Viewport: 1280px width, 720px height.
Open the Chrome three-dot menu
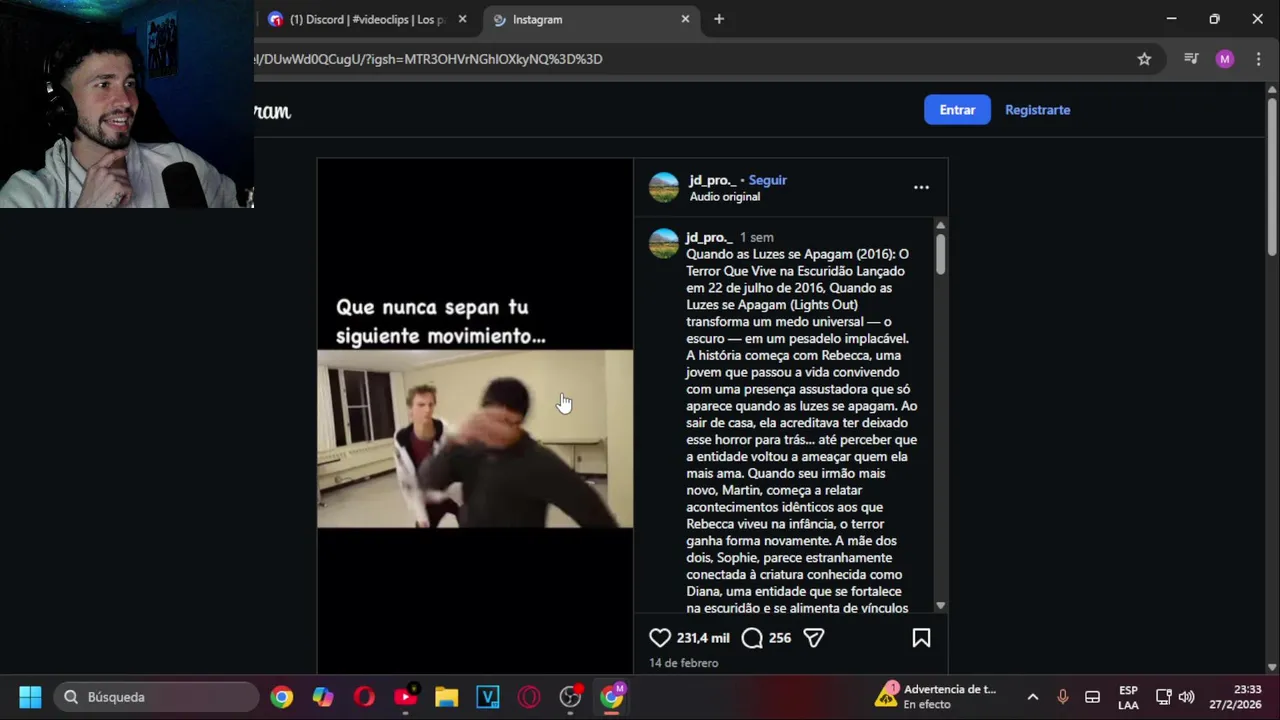pyautogui.click(x=1258, y=59)
